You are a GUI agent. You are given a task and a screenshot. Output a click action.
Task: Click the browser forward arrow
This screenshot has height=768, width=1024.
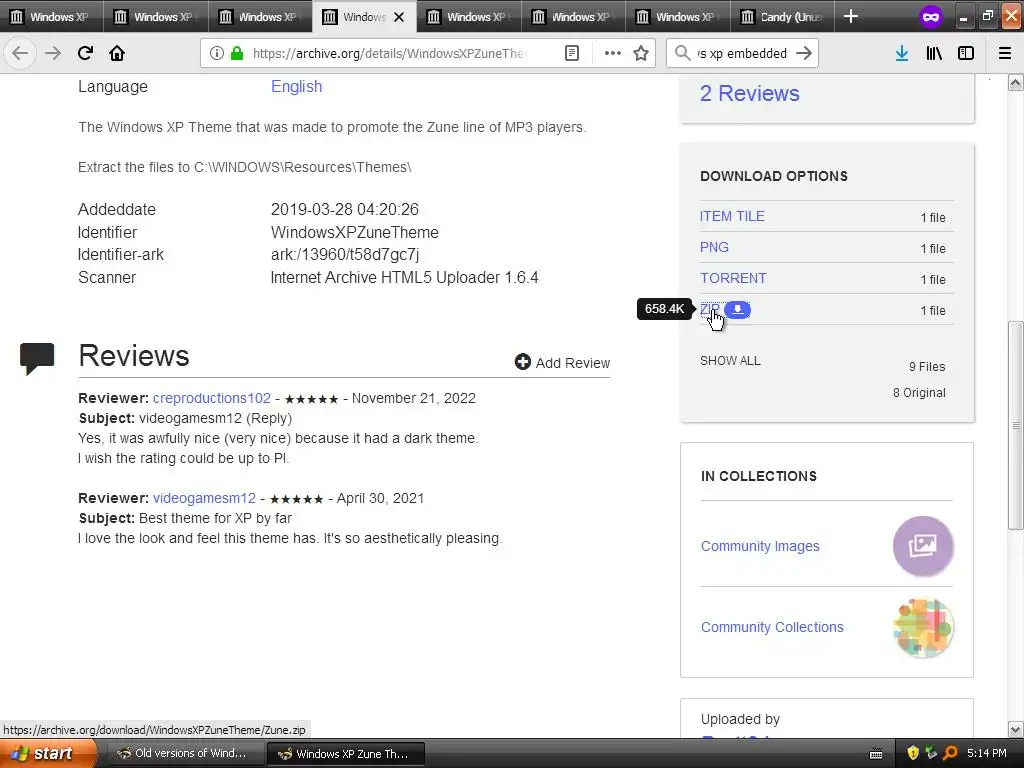pyautogui.click(x=53, y=53)
